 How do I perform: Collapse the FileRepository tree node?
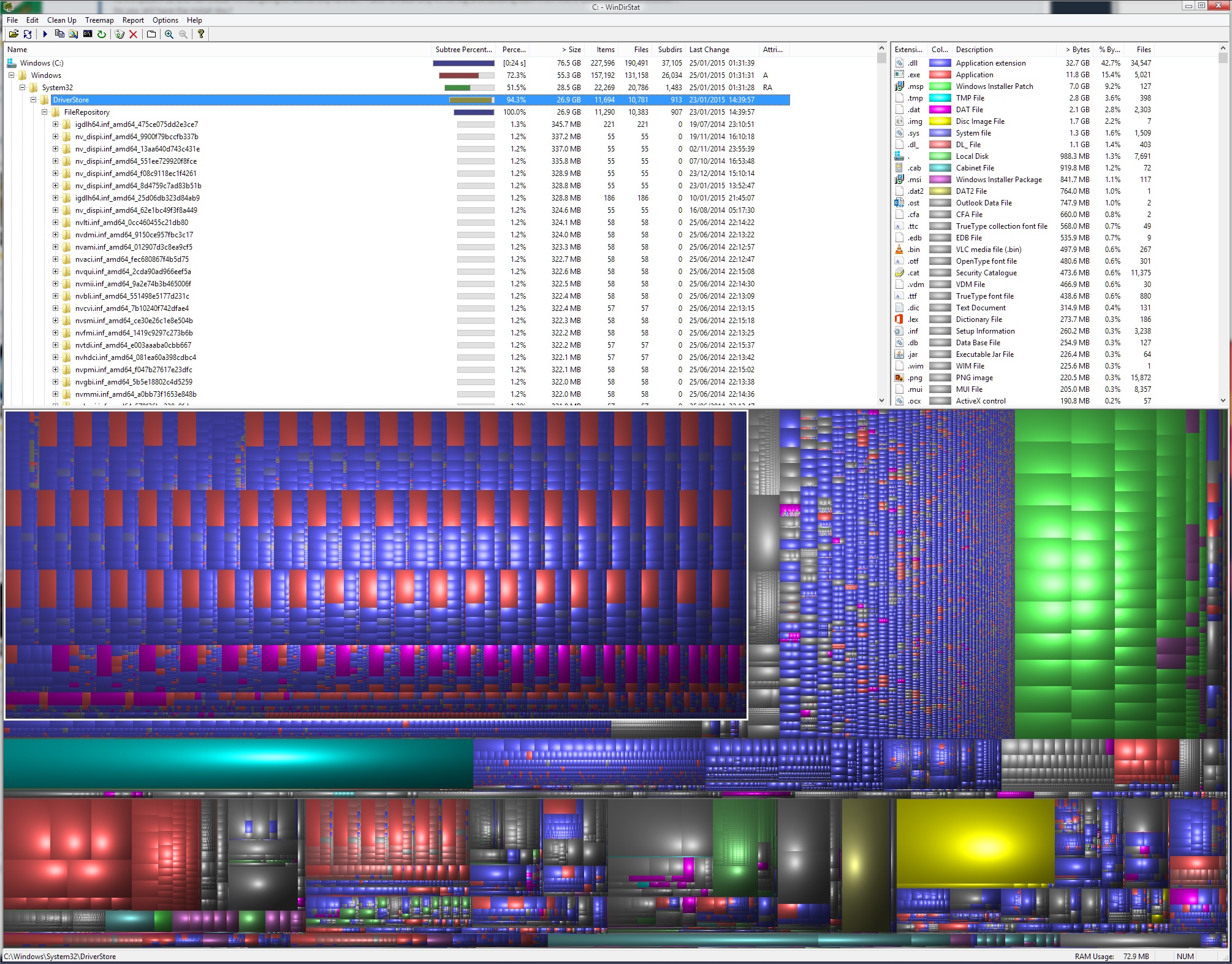(x=45, y=112)
